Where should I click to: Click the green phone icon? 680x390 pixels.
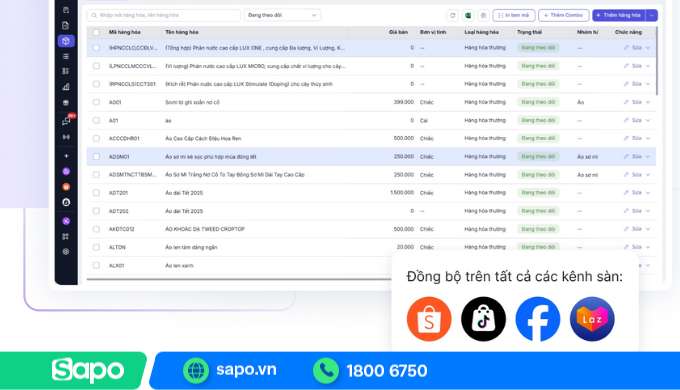click(326, 370)
